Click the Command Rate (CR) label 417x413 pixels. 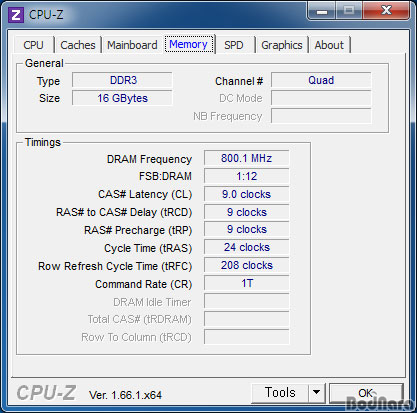(144, 284)
